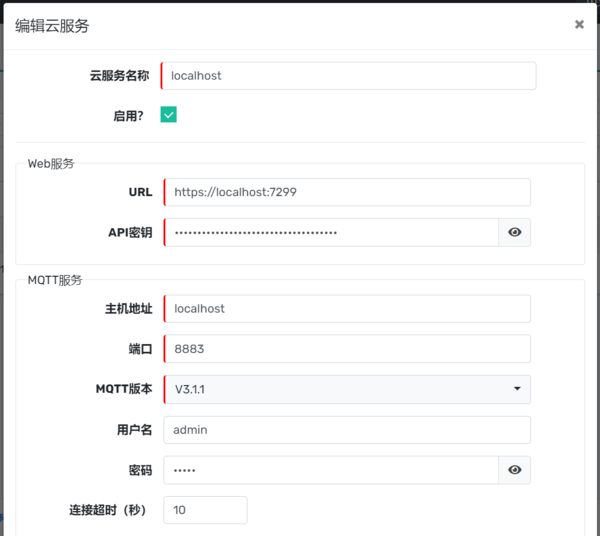The height and width of the screenshot is (536, 600).
Task: Close the 编辑云服务 dialog
Action: 579,25
